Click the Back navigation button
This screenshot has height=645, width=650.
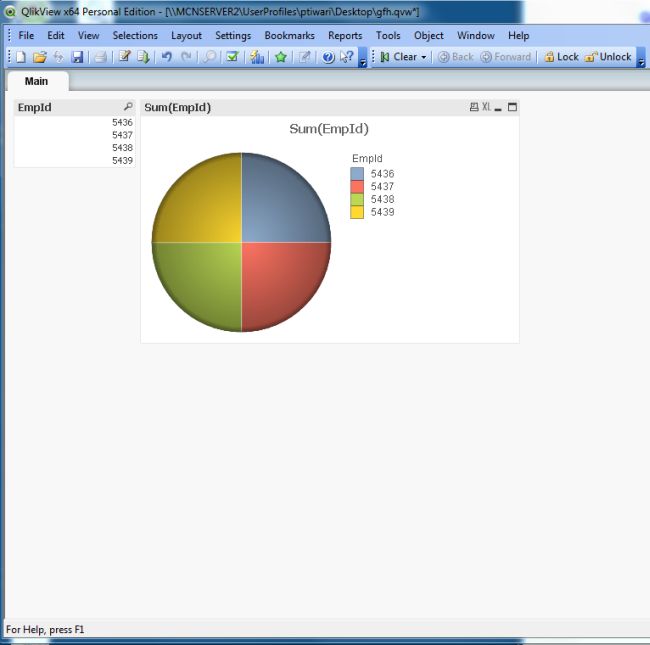(456, 57)
